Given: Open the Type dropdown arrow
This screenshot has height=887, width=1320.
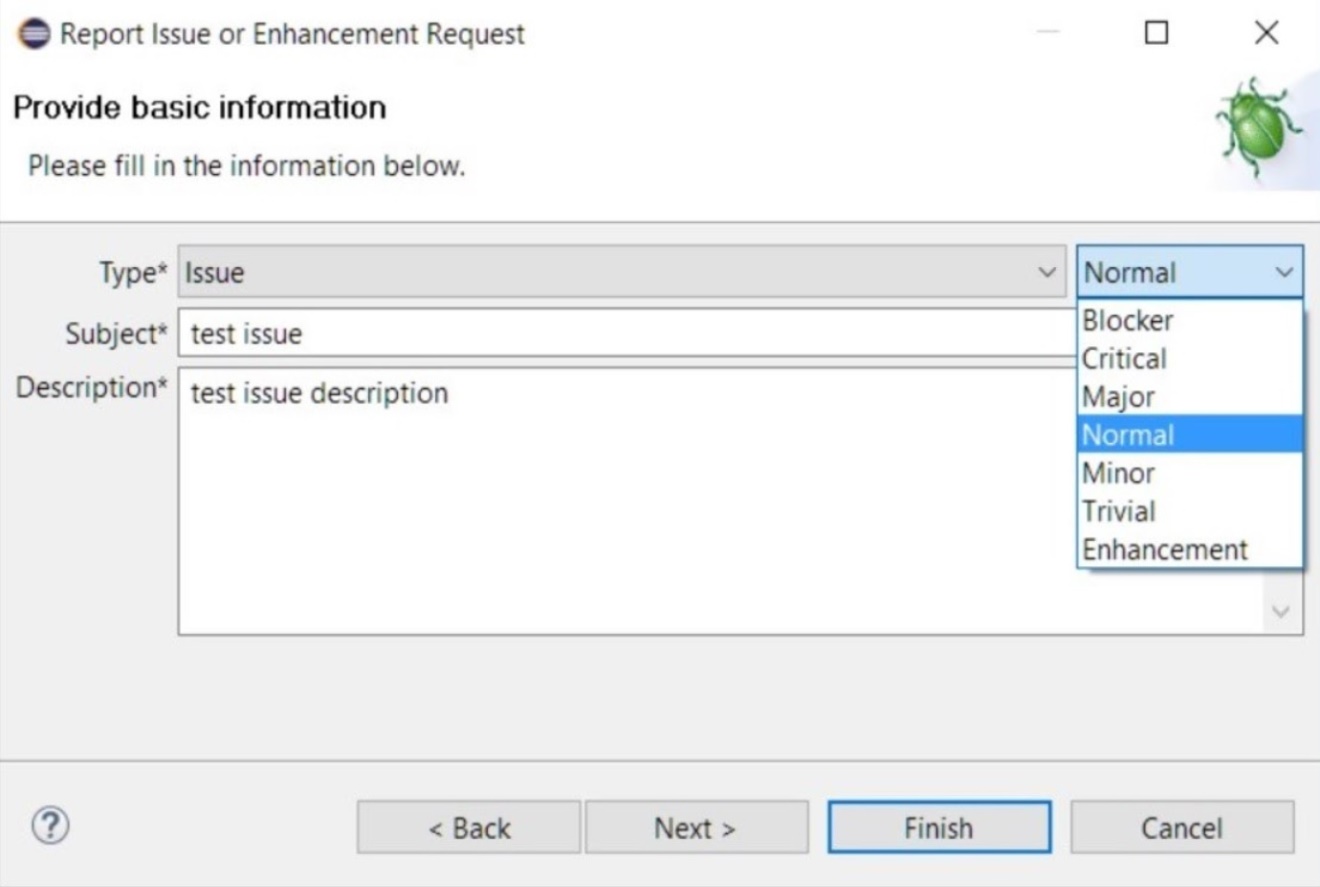Looking at the screenshot, I should point(1046,272).
